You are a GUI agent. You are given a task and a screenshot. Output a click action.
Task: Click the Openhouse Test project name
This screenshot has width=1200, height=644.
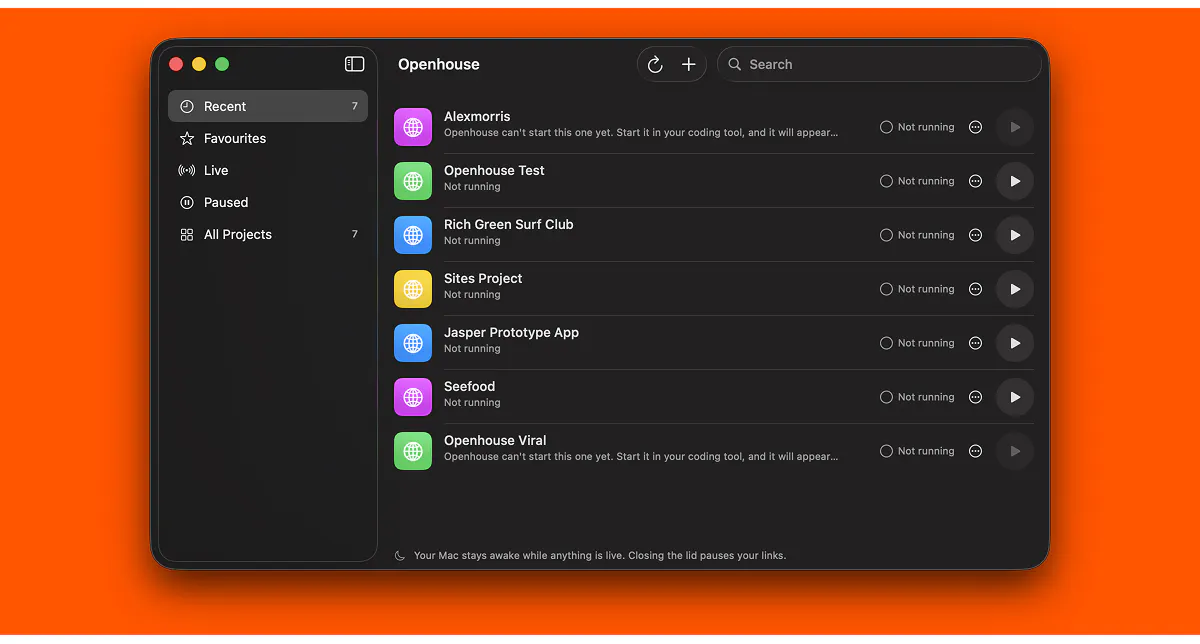tap(494, 170)
